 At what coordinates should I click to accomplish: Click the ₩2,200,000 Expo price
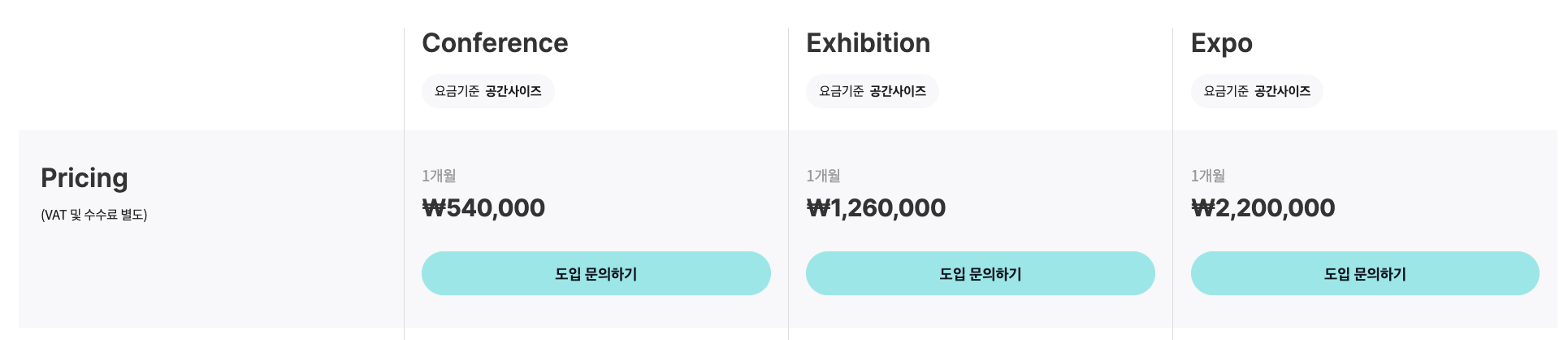[x=1263, y=208]
